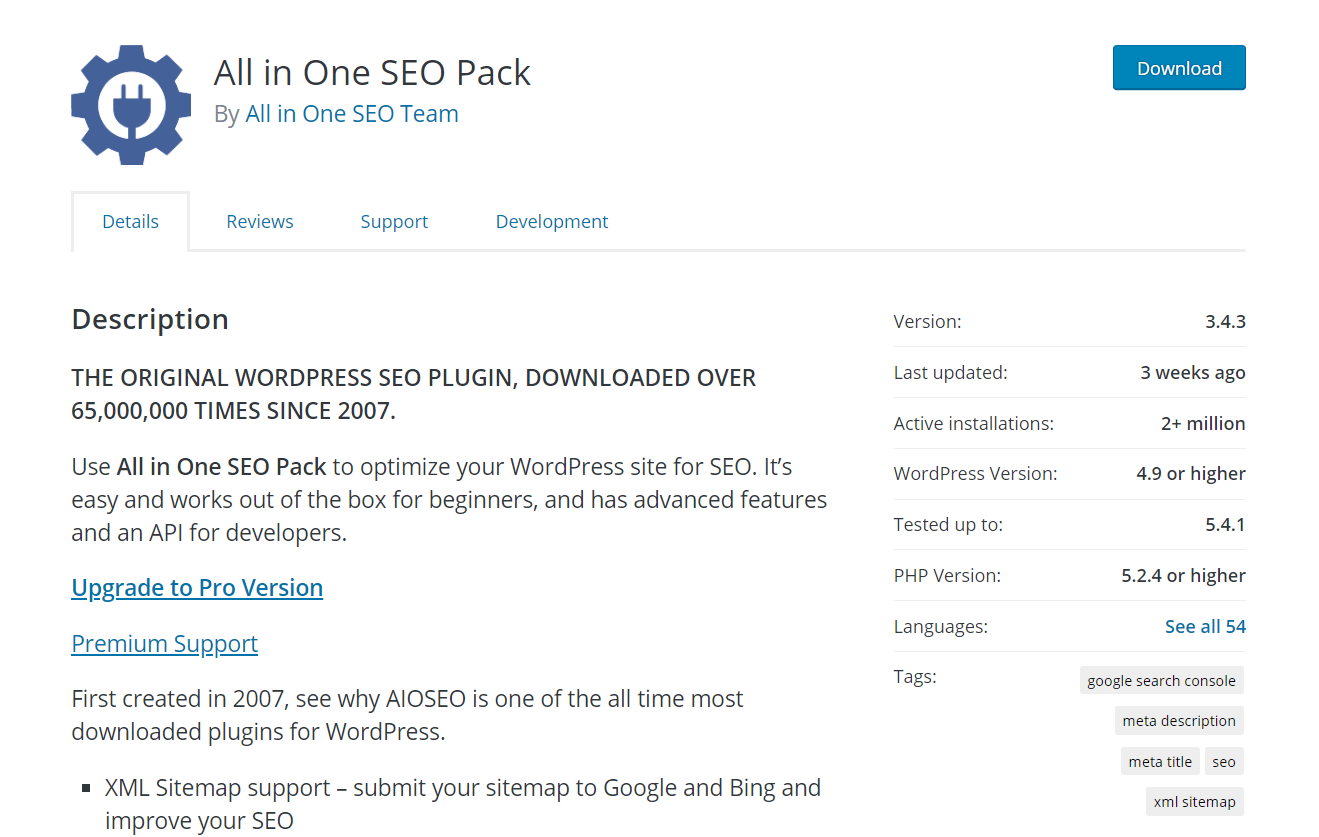Click the '5.2.4 or higher' PHP version value
1319x837 pixels.
tap(1184, 575)
